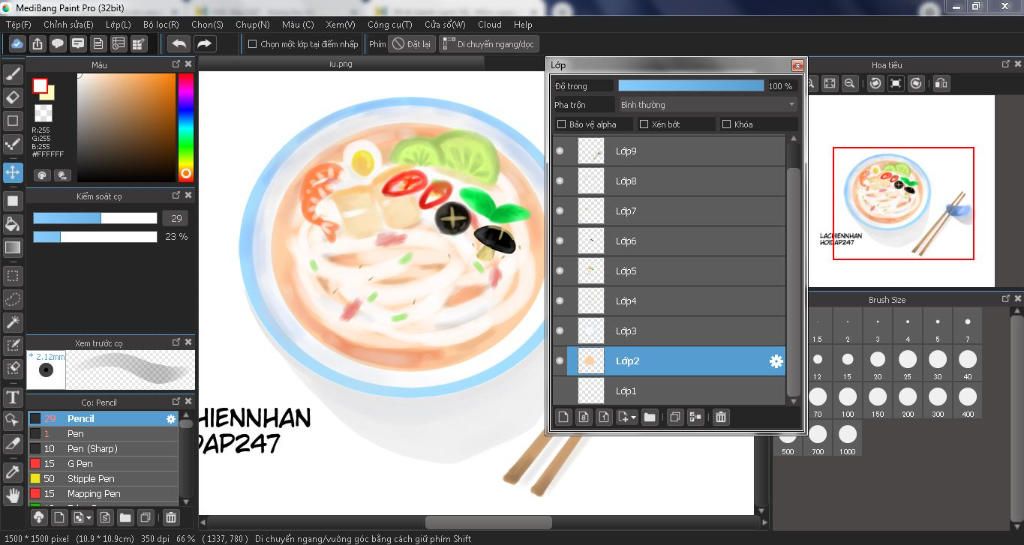The image size is (1024, 545).
Task: Open the 'Pha trộn' blending mode dropdown
Action: pyautogui.click(x=708, y=104)
